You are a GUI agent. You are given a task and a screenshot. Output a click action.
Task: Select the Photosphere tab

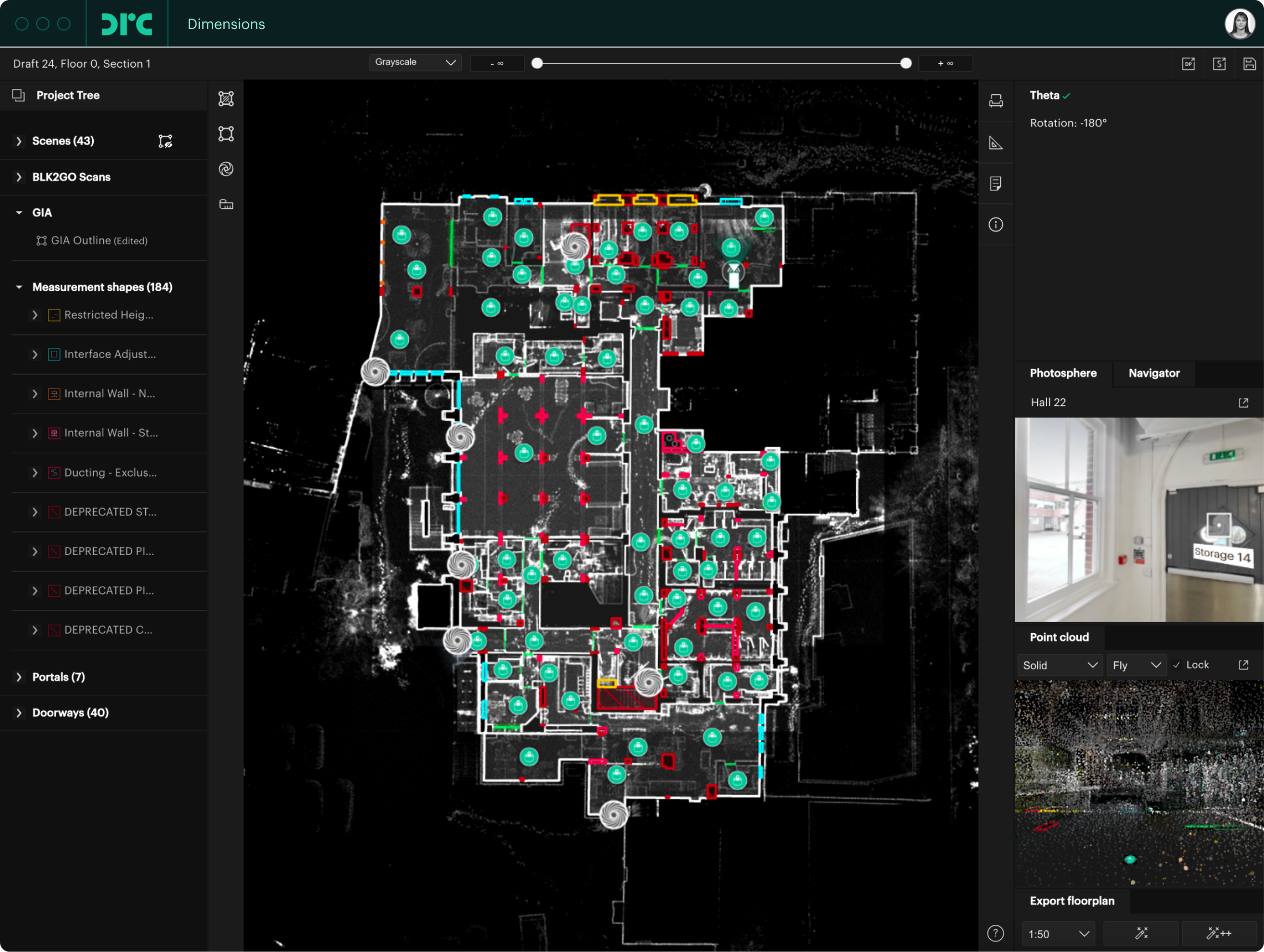click(1063, 373)
